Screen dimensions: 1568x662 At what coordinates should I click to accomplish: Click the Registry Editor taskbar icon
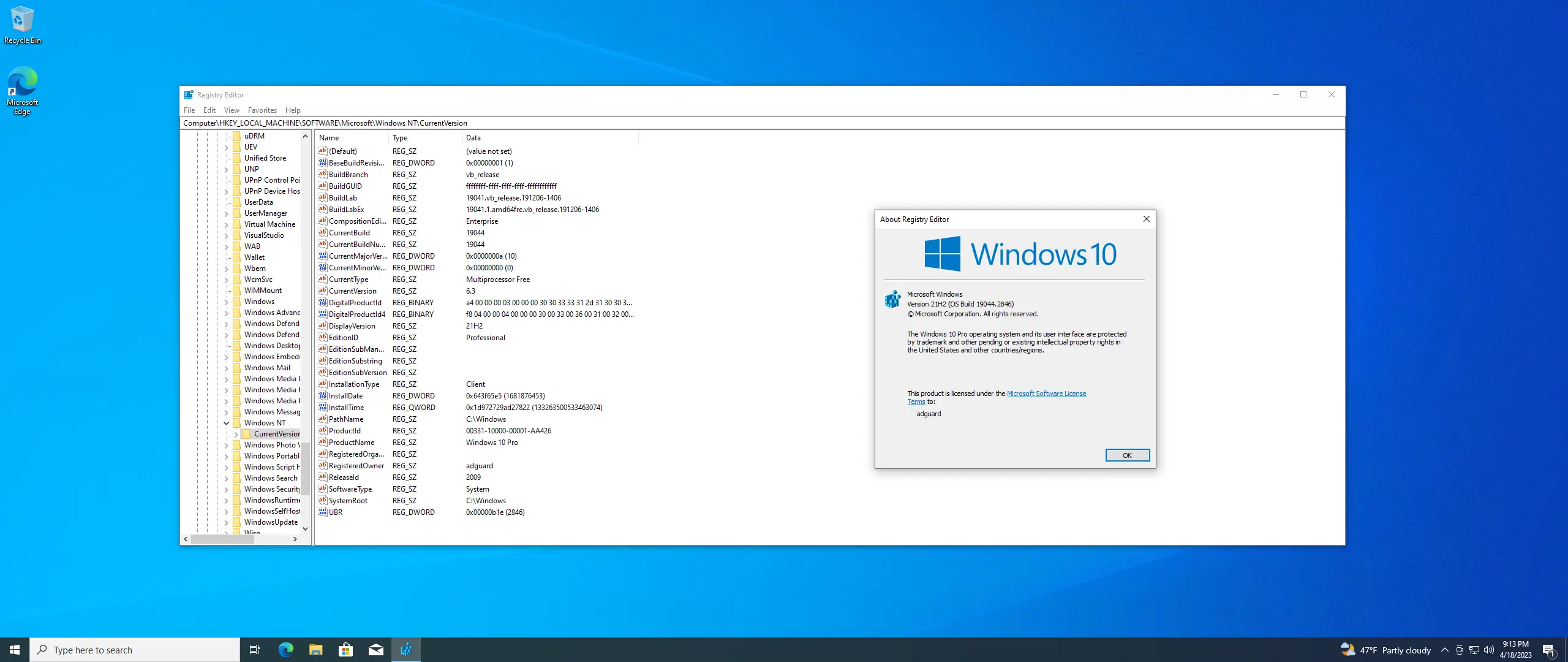[406, 650]
